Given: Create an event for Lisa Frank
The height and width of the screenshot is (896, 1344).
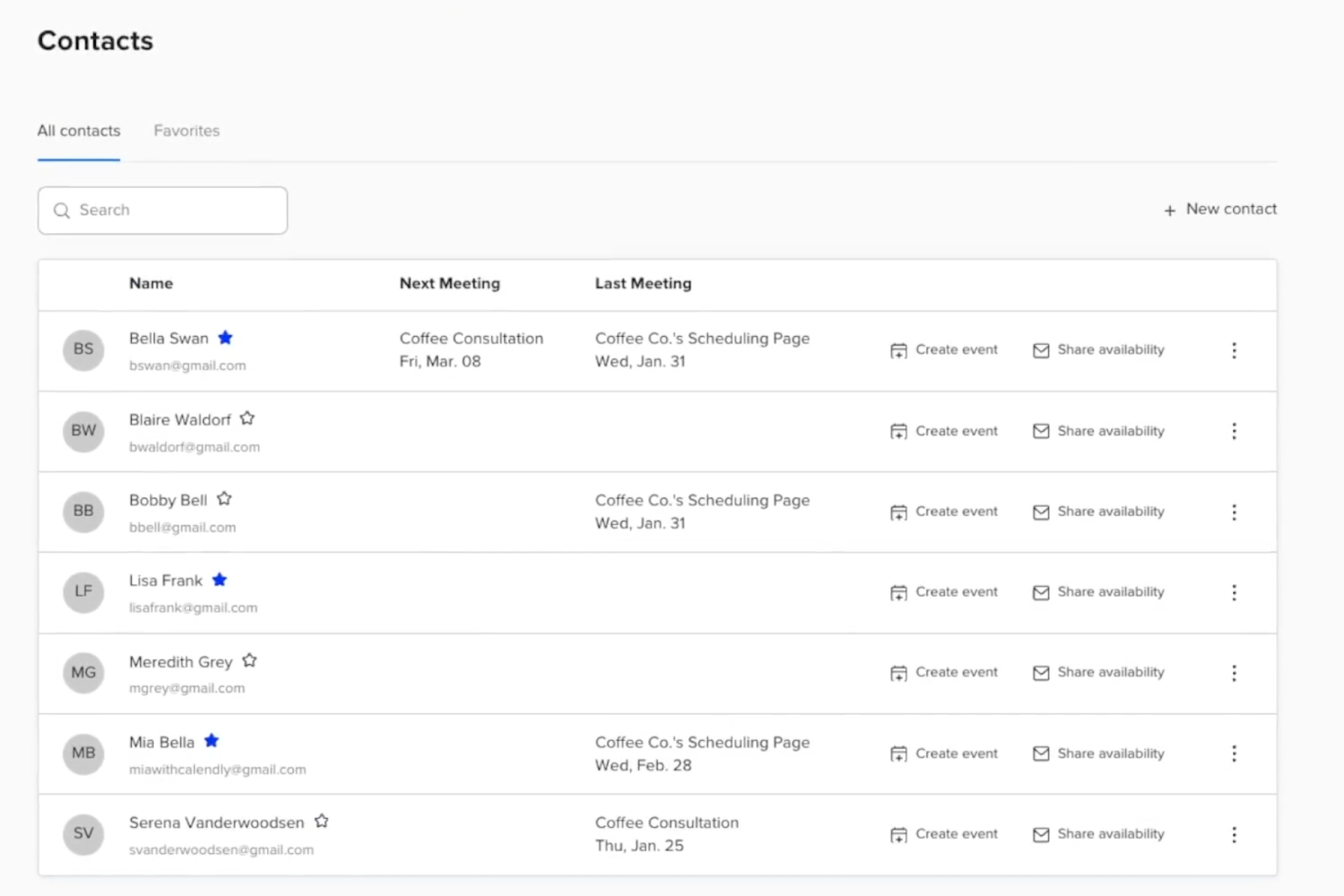Looking at the screenshot, I should pos(944,592).
